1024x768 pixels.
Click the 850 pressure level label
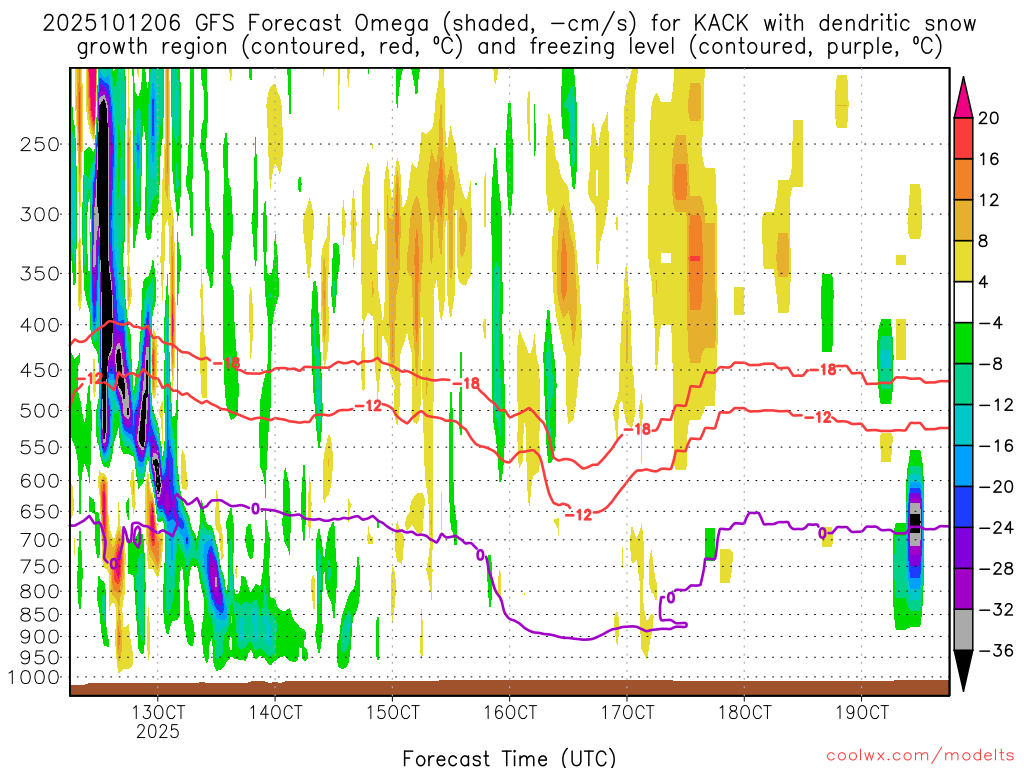click(x=40, y=615)
